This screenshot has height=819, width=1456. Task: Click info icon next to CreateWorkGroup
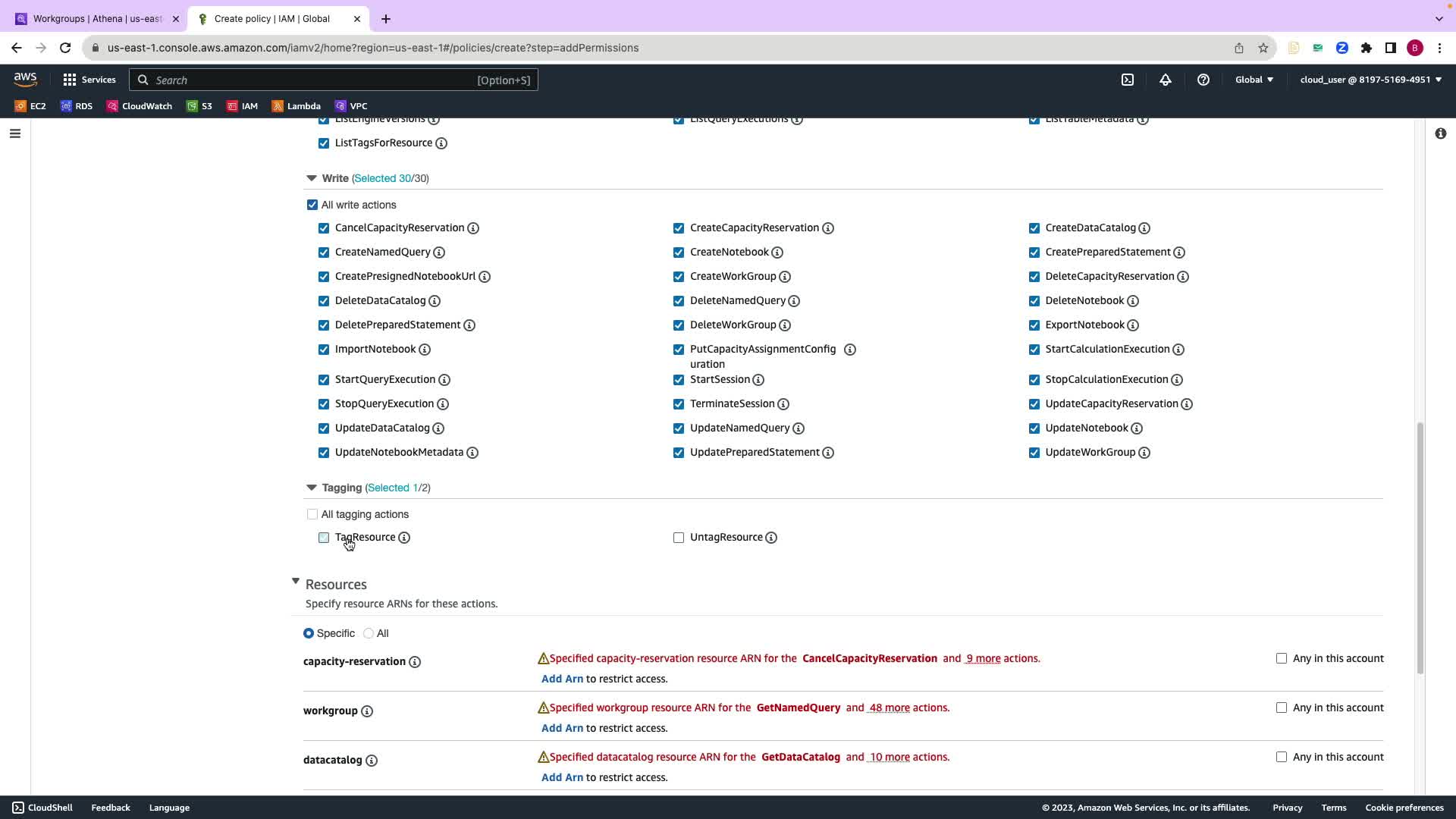(785, 277)
